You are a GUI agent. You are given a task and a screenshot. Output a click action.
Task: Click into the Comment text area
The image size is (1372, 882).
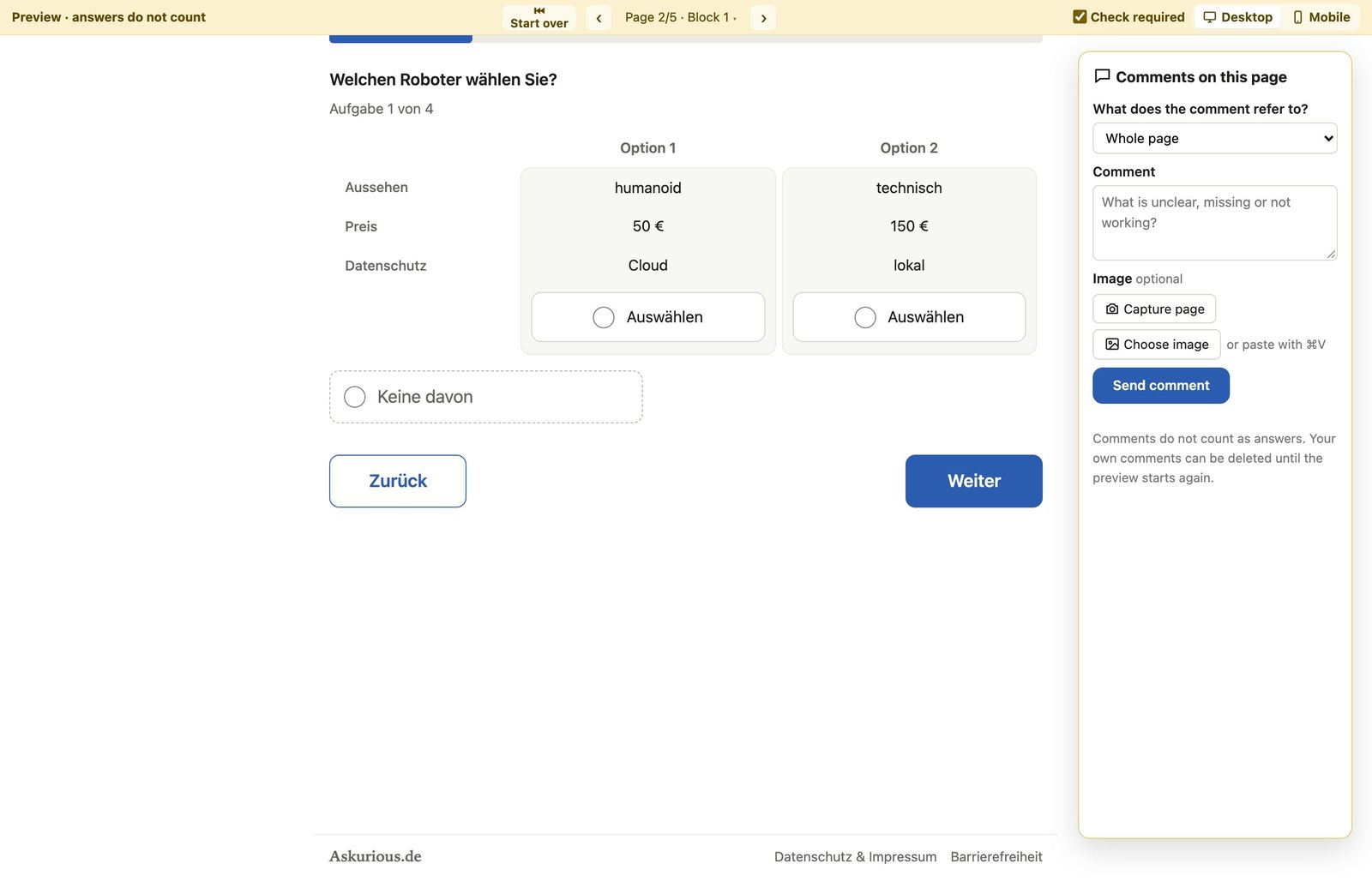click(1214, 223)
